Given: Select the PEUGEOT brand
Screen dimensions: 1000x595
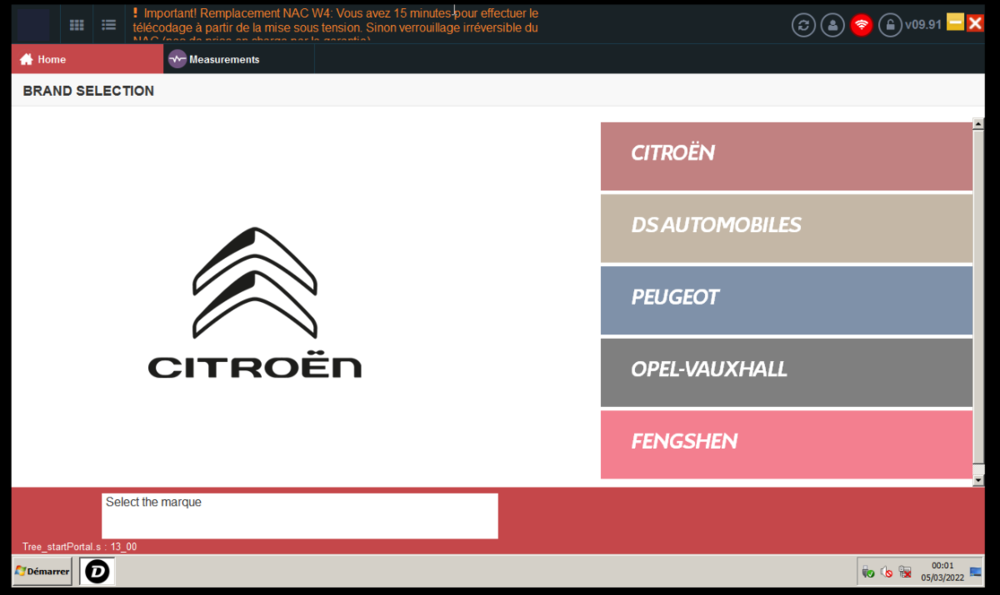Looking at the screenshot, I should [785, 298].
